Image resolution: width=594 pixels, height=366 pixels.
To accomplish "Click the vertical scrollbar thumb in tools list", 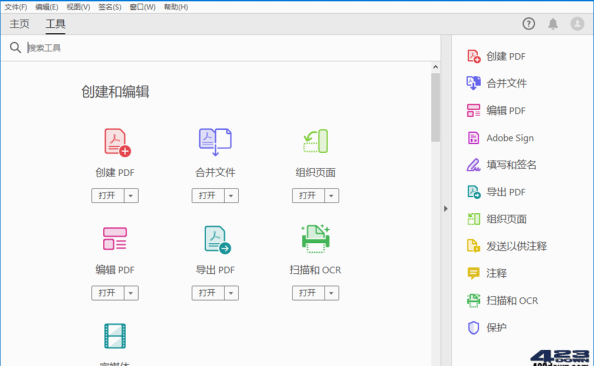I will (x=436, y=108).
